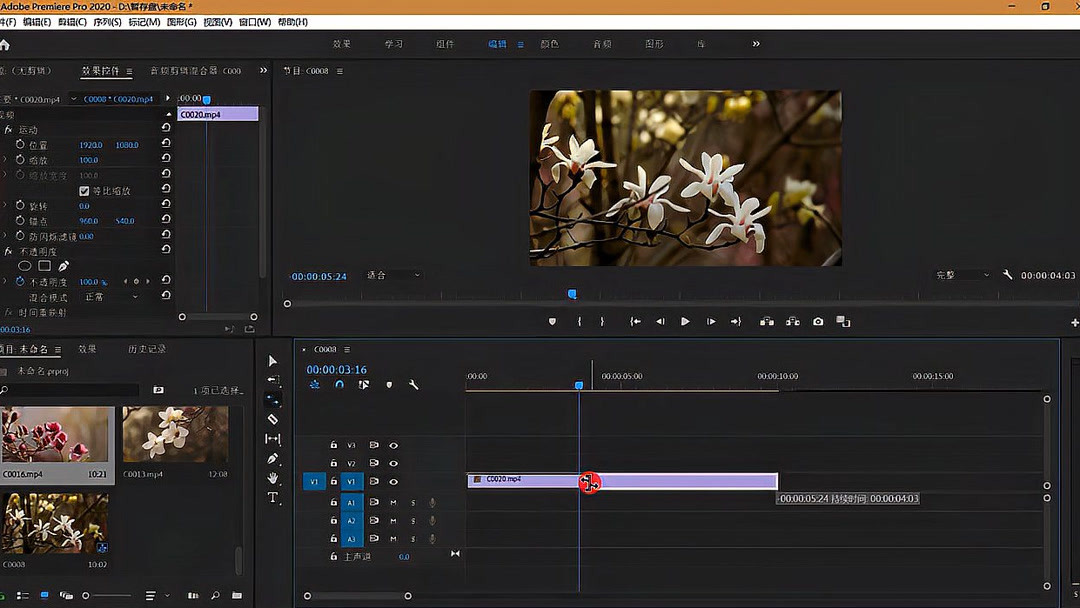Image resolution: width=1080 pixels, height=608 pixels.
Task: Switch to the 颜色 workspace tab
Action: (549, 44)
